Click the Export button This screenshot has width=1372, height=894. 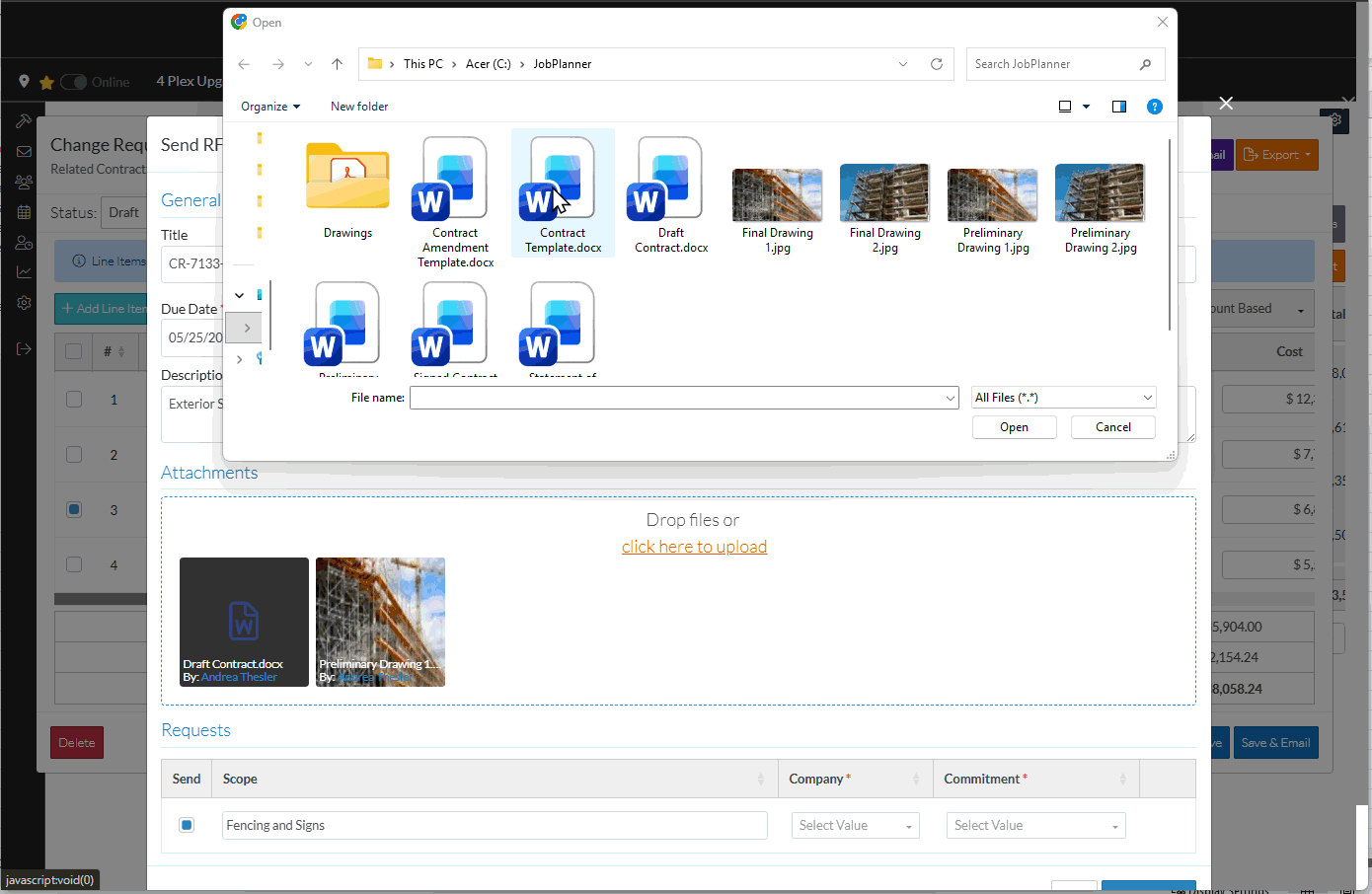point(1277,155)
